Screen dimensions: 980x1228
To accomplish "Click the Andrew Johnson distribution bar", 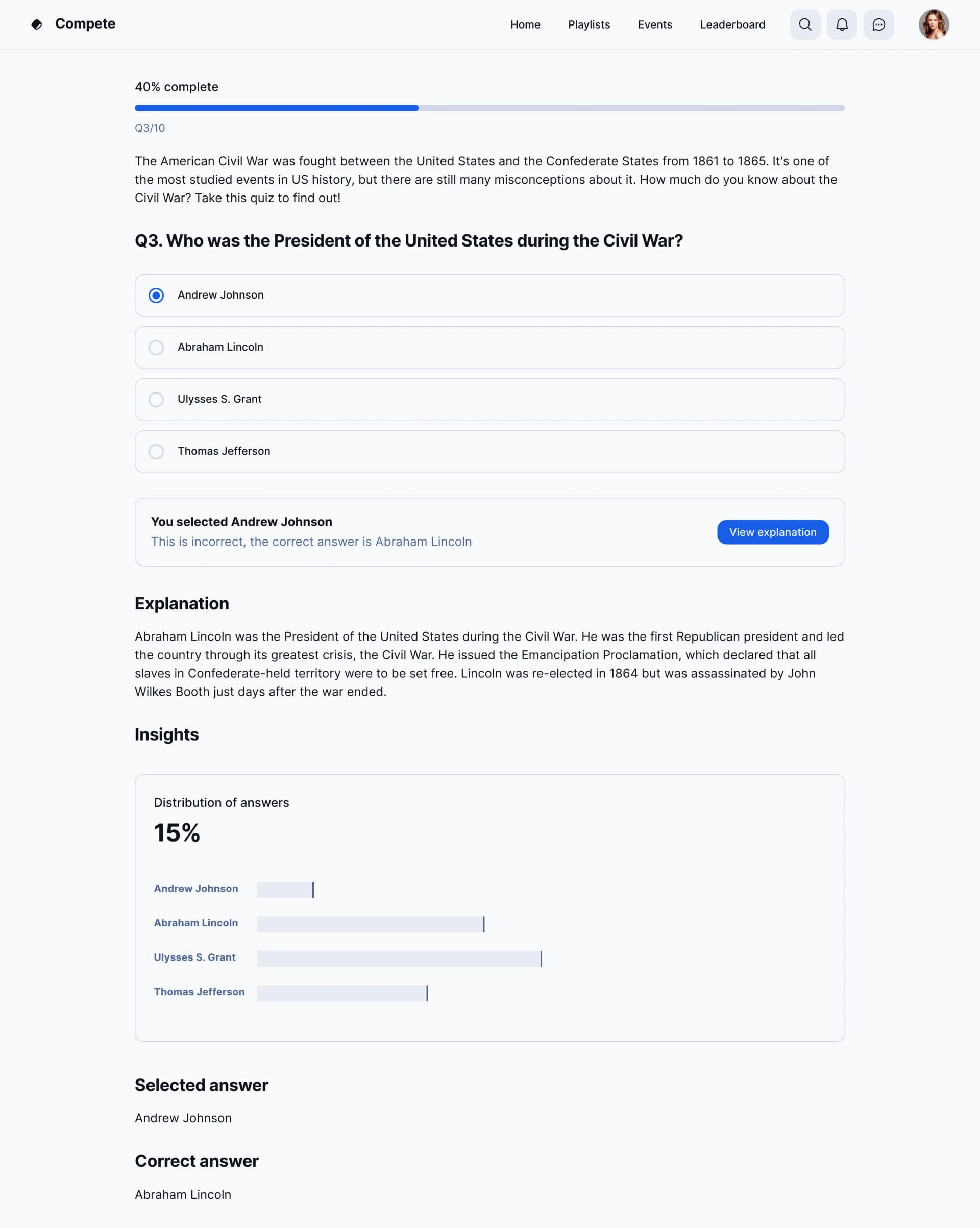I will [x=285, y=890].
